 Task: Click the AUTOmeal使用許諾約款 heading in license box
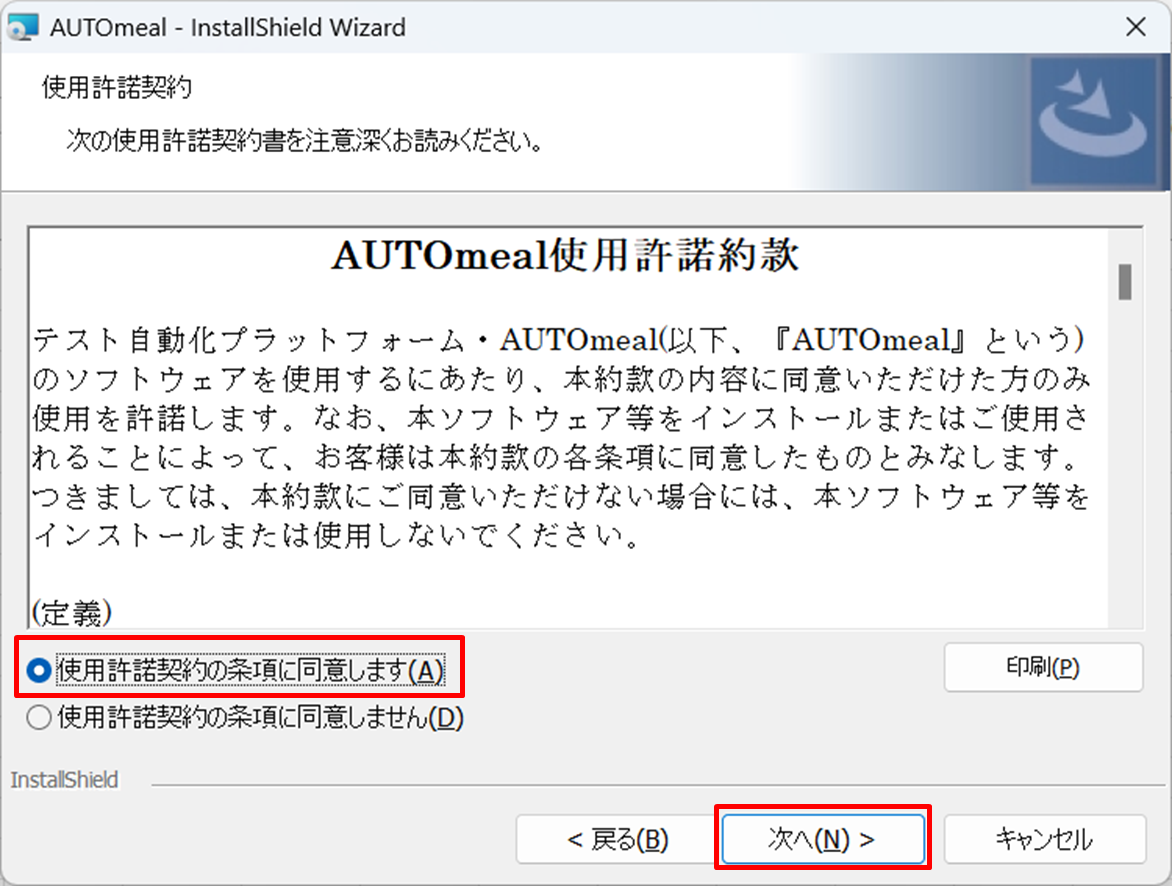pos(565,257)
